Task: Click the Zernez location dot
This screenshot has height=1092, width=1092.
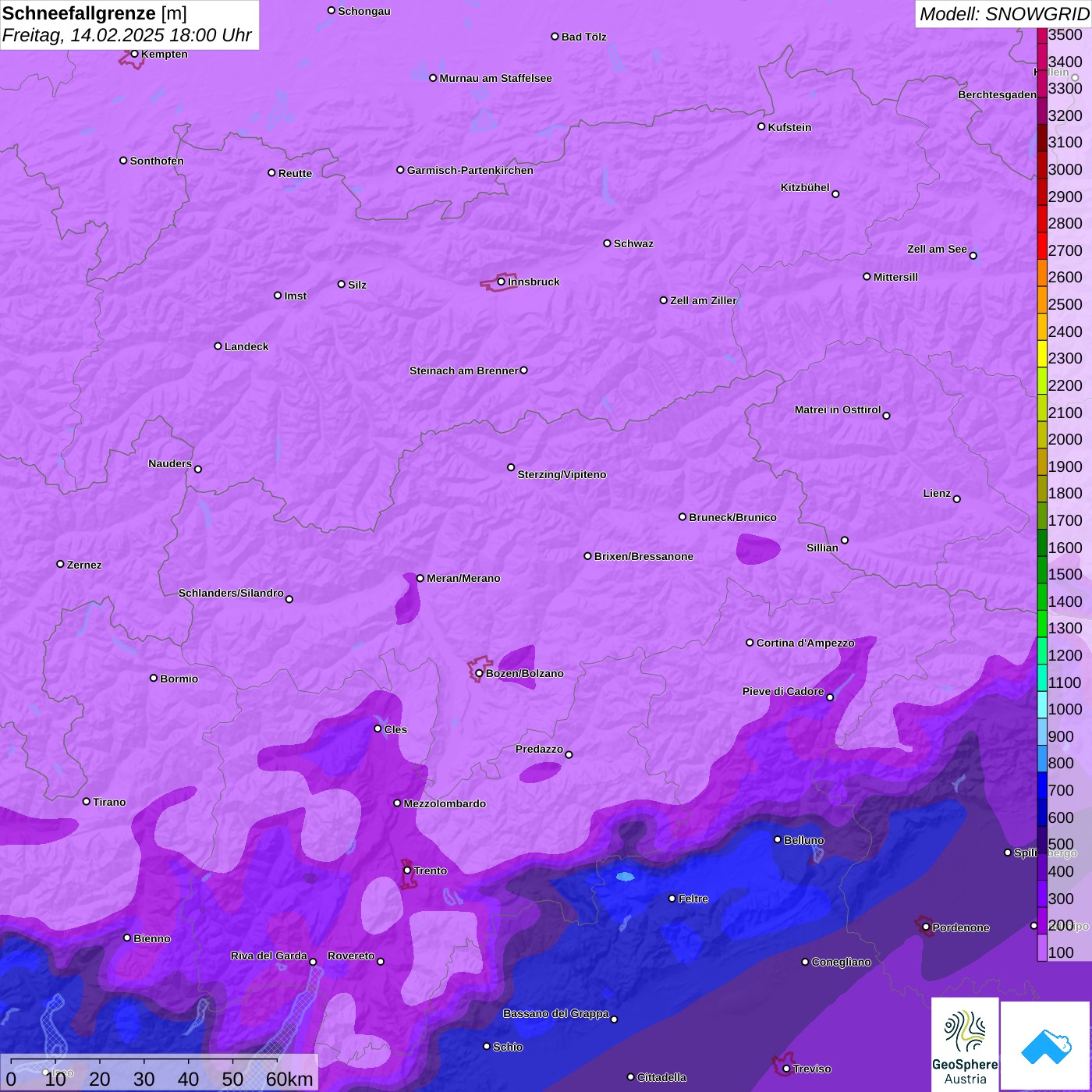Action: pos(60,564)
